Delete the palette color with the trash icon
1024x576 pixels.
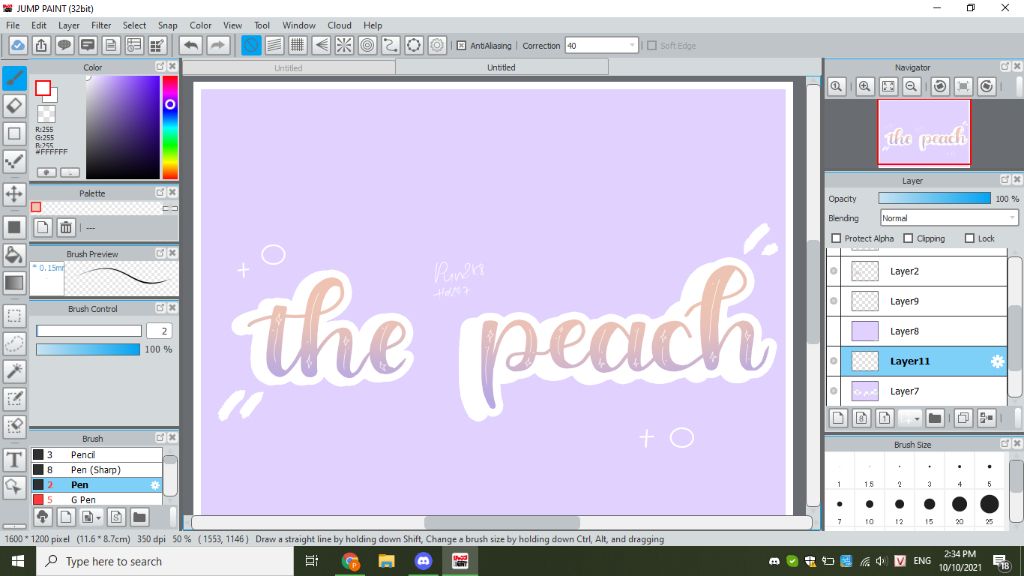click(66, 227)
